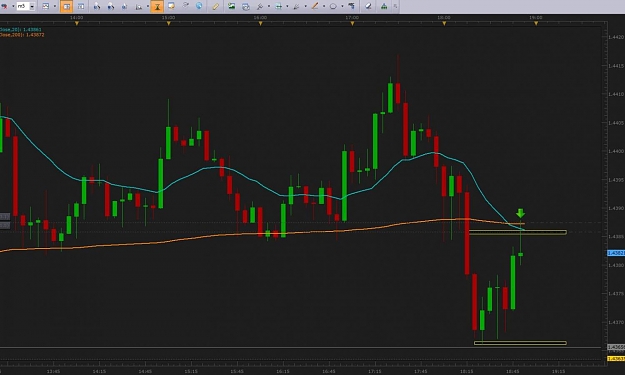The width and height of the screenshot is (625, 375).
Task: Click the blue current price label on axis
Action: coord(615,253)
